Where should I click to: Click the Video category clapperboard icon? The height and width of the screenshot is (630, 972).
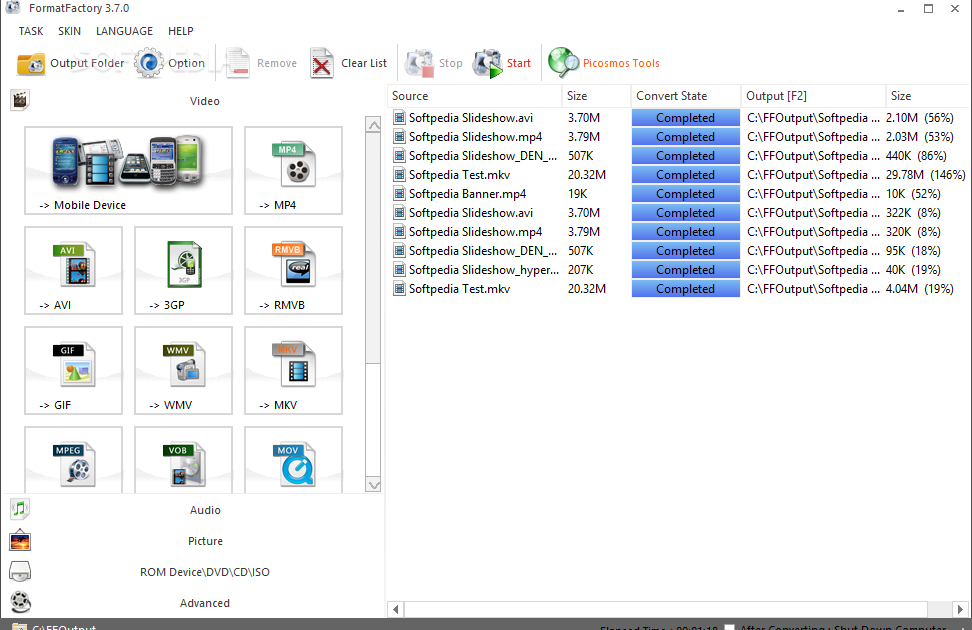[x=20, y=100]
